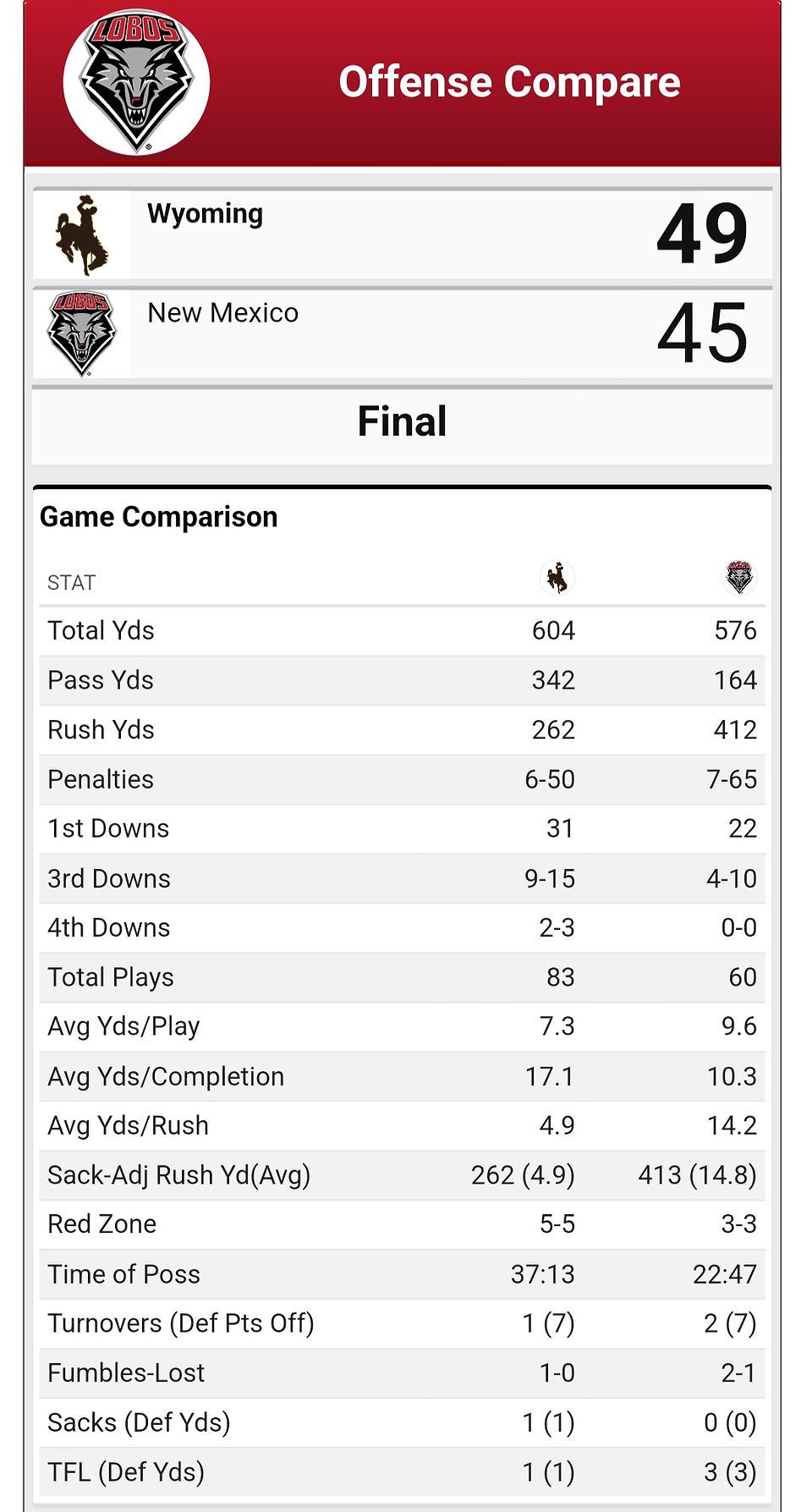Click the New Mexico Lobos logo beside score
This screenshot has width=812, height=1512.
point(81,333)
